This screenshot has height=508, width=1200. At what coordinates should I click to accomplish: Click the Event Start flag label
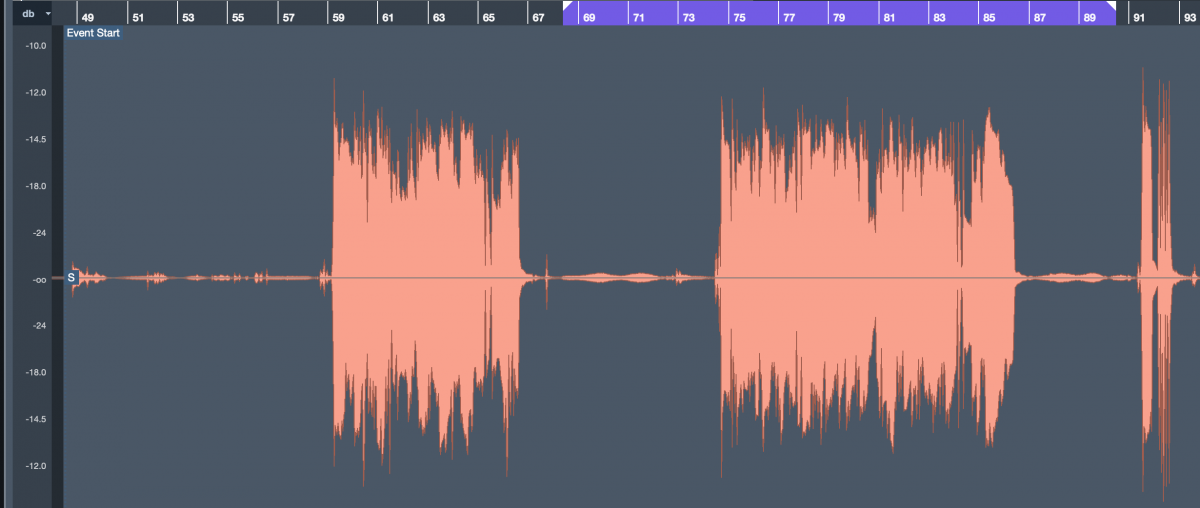click(94, 33)
